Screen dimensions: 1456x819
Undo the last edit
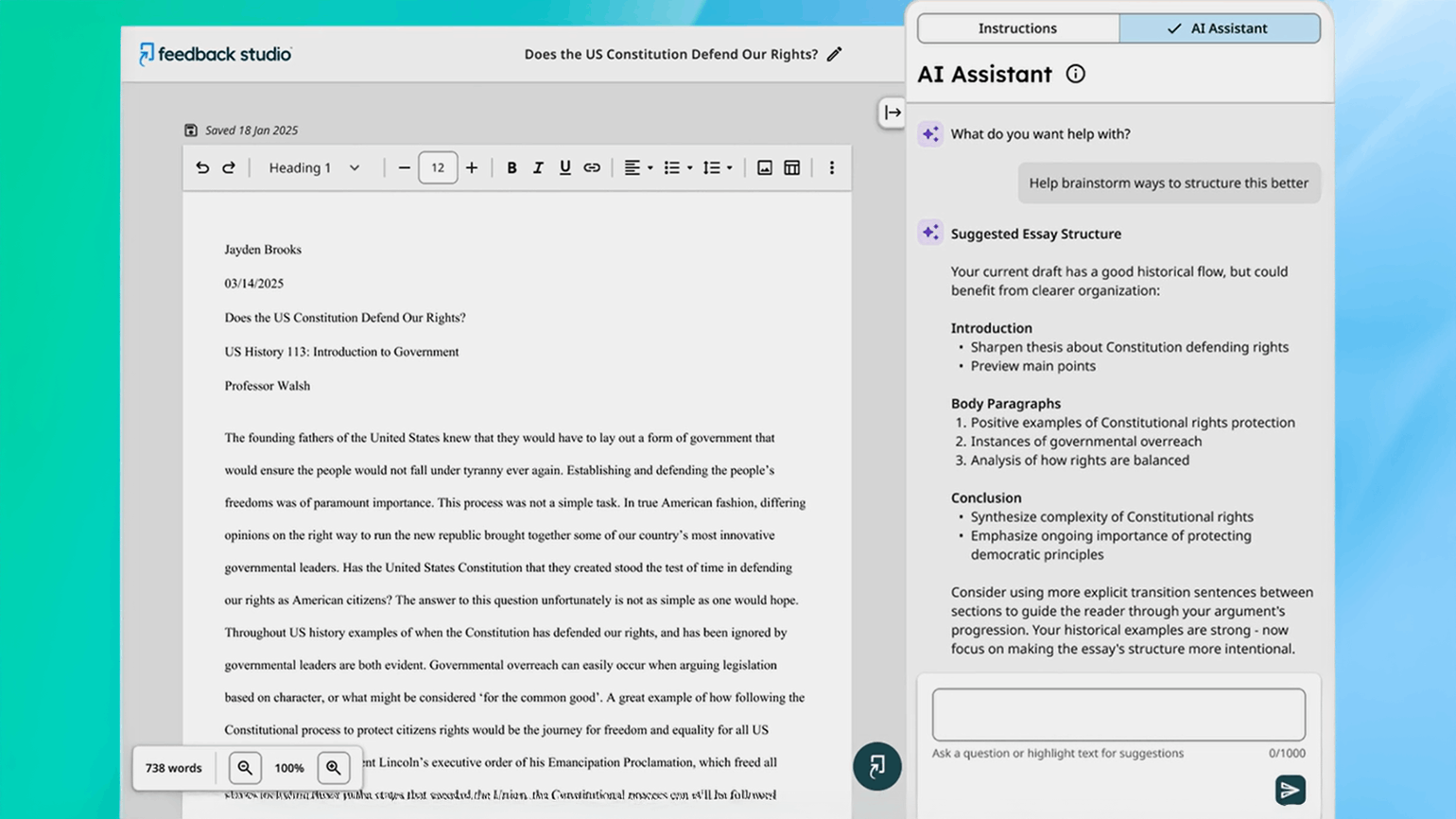pos(202,167)
